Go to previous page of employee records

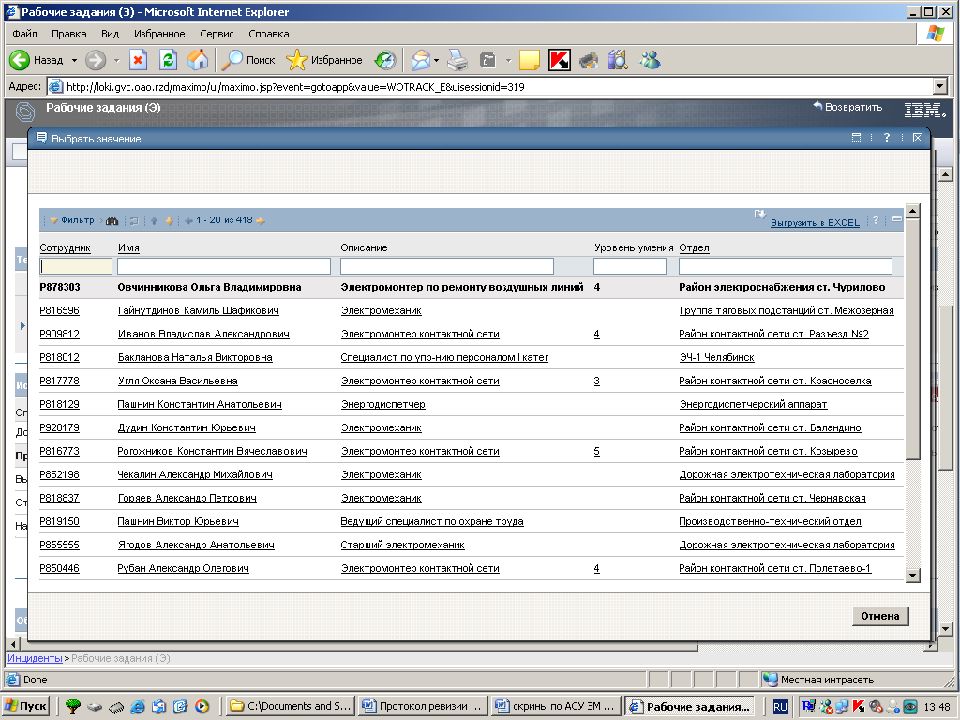pos(189,220)
